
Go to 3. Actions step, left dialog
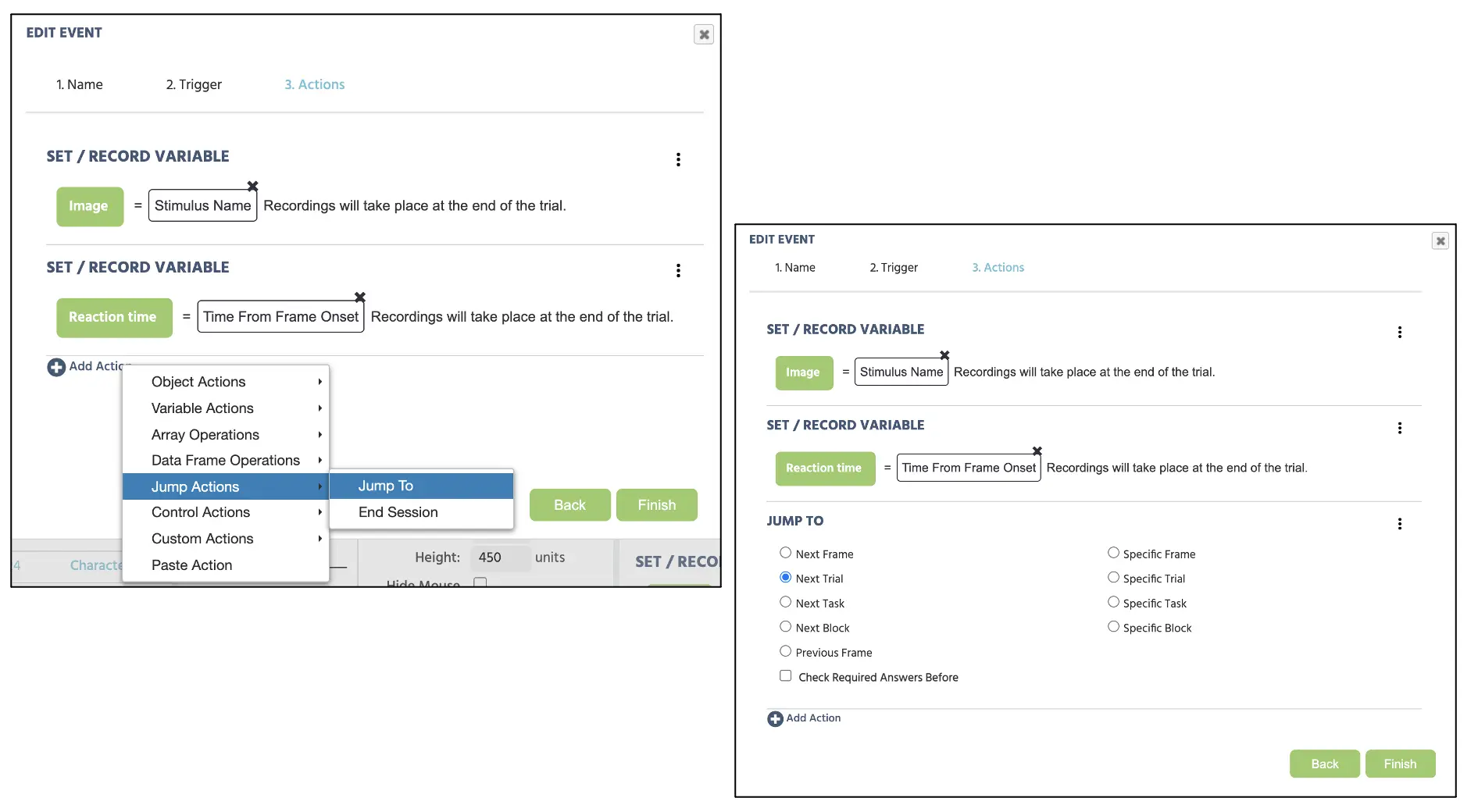point(315,84)
